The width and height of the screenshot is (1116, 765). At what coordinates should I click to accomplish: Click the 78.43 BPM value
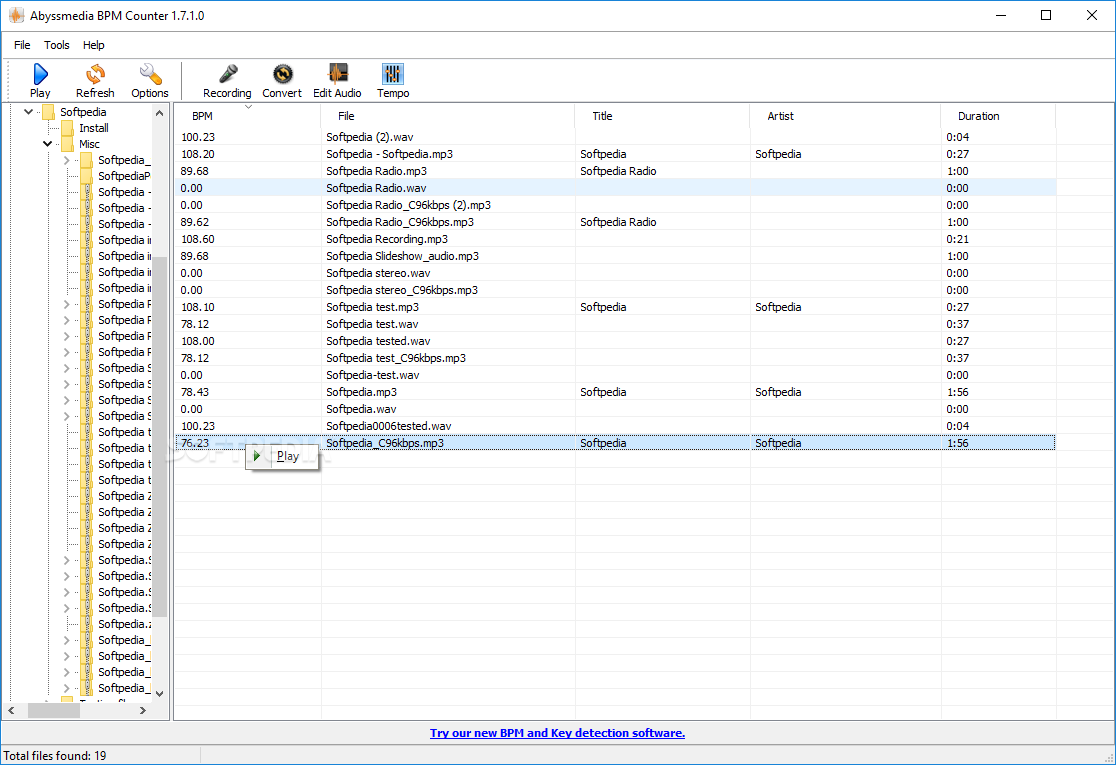(x=195, y=392)
